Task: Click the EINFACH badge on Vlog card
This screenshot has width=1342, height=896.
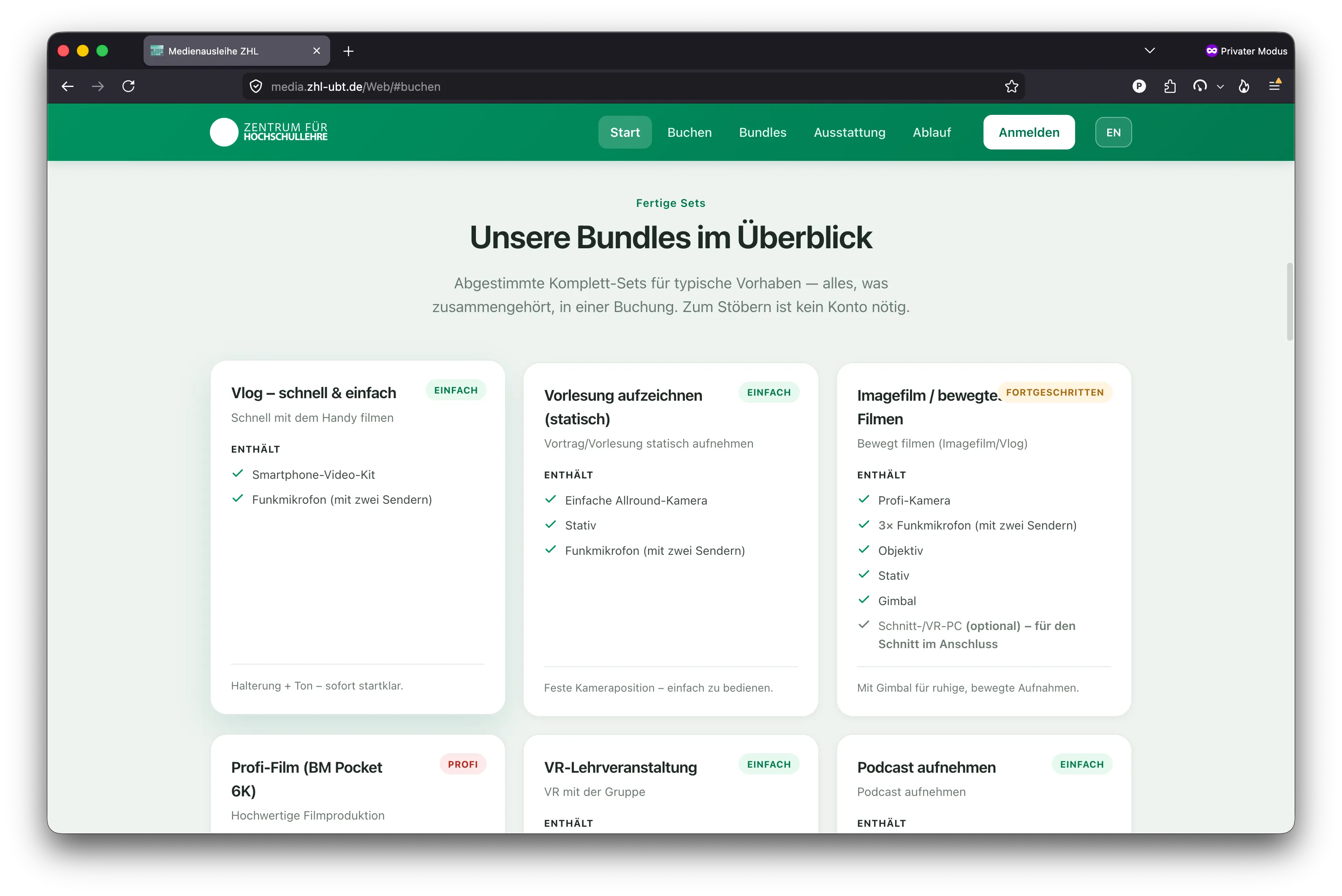Action: coord(455,390)
